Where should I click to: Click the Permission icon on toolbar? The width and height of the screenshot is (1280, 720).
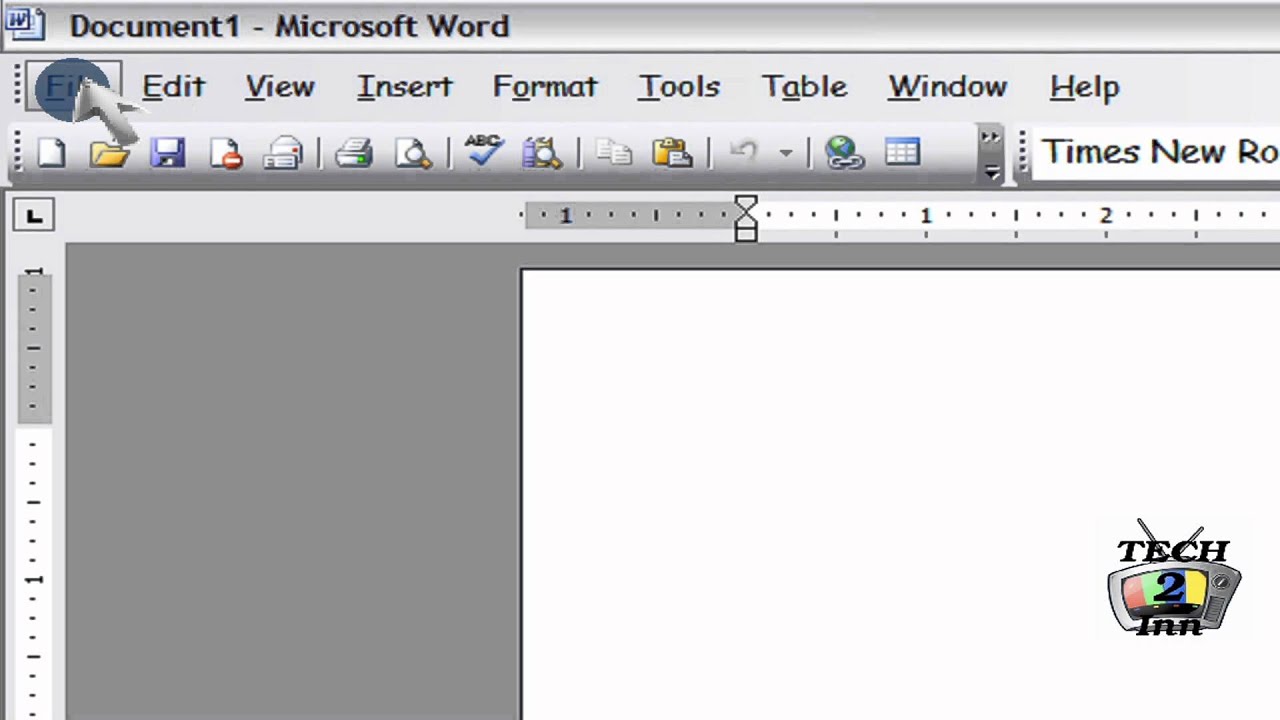tap(226, 153)
